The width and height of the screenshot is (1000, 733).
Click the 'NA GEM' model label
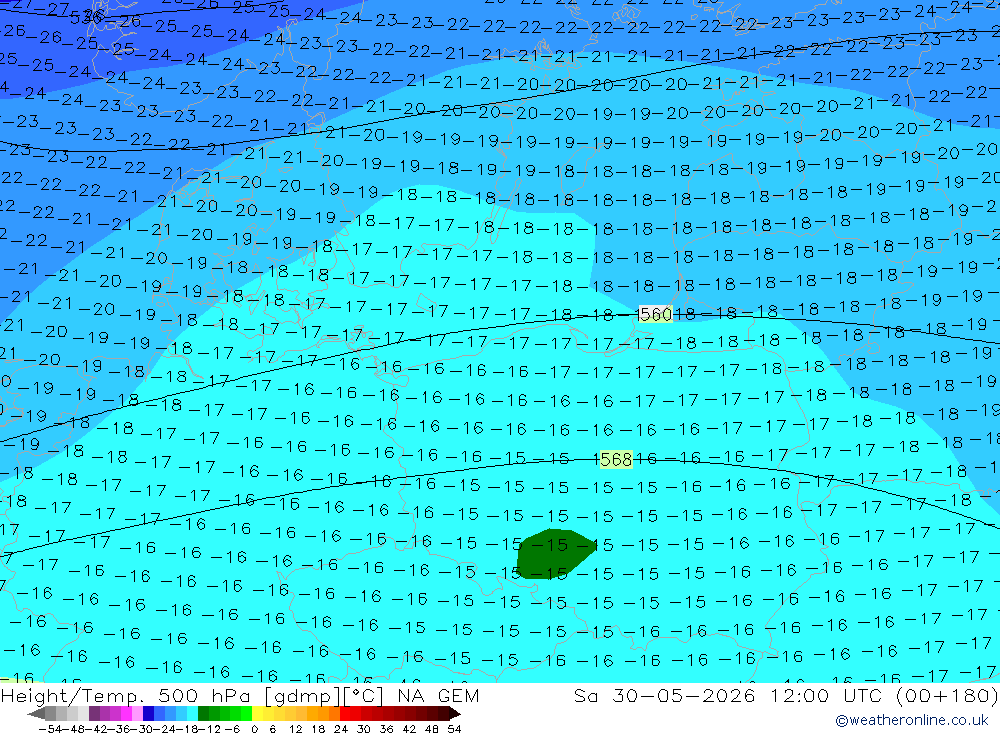coord(438,695)
